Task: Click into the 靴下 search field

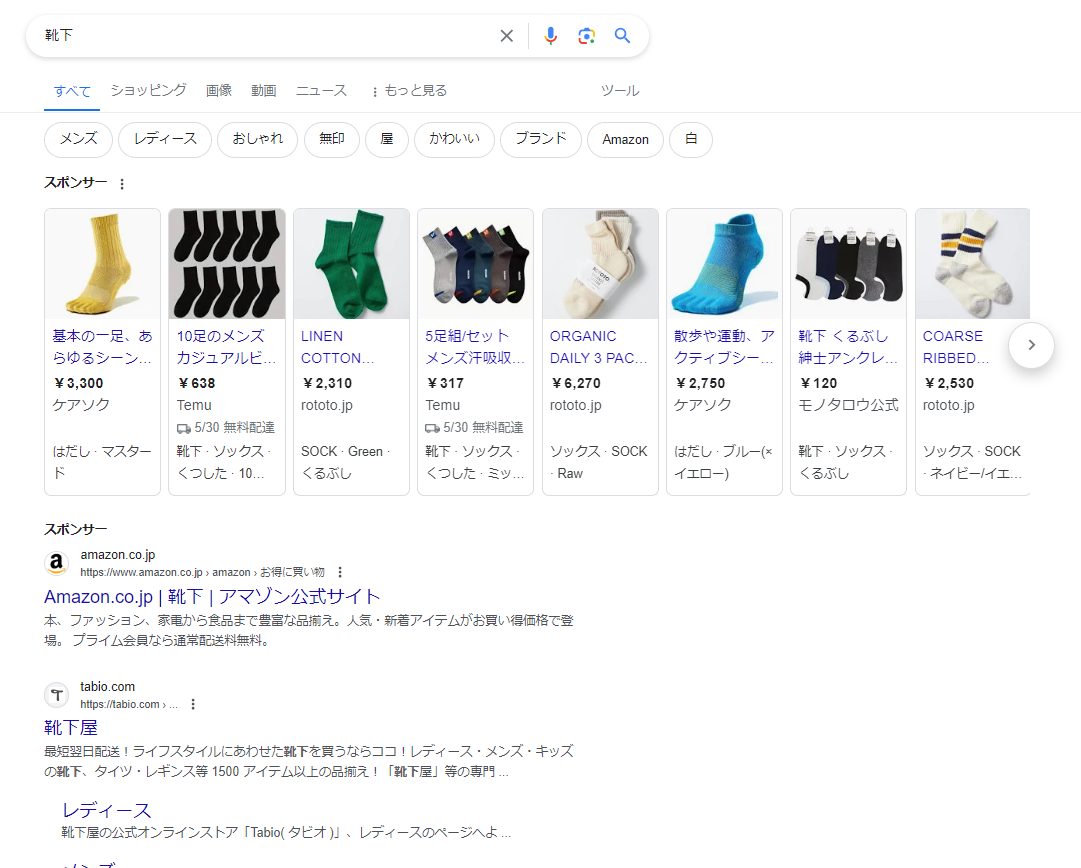Action: (x=265, y=35)
